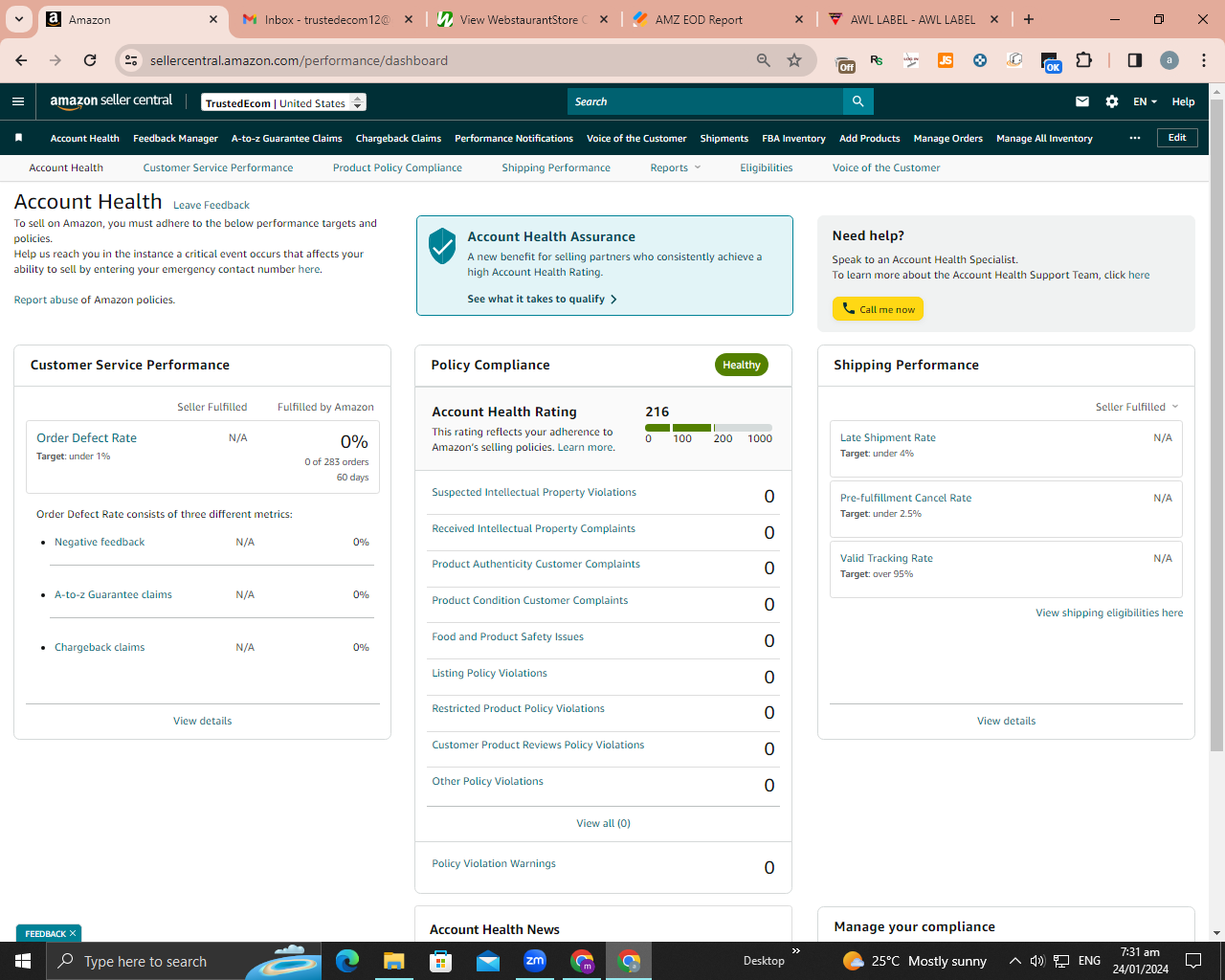Viewport: 1225px width, 980px height.
Task: Open Customer Service Performance sub-tab
Action: click(218, 167)
